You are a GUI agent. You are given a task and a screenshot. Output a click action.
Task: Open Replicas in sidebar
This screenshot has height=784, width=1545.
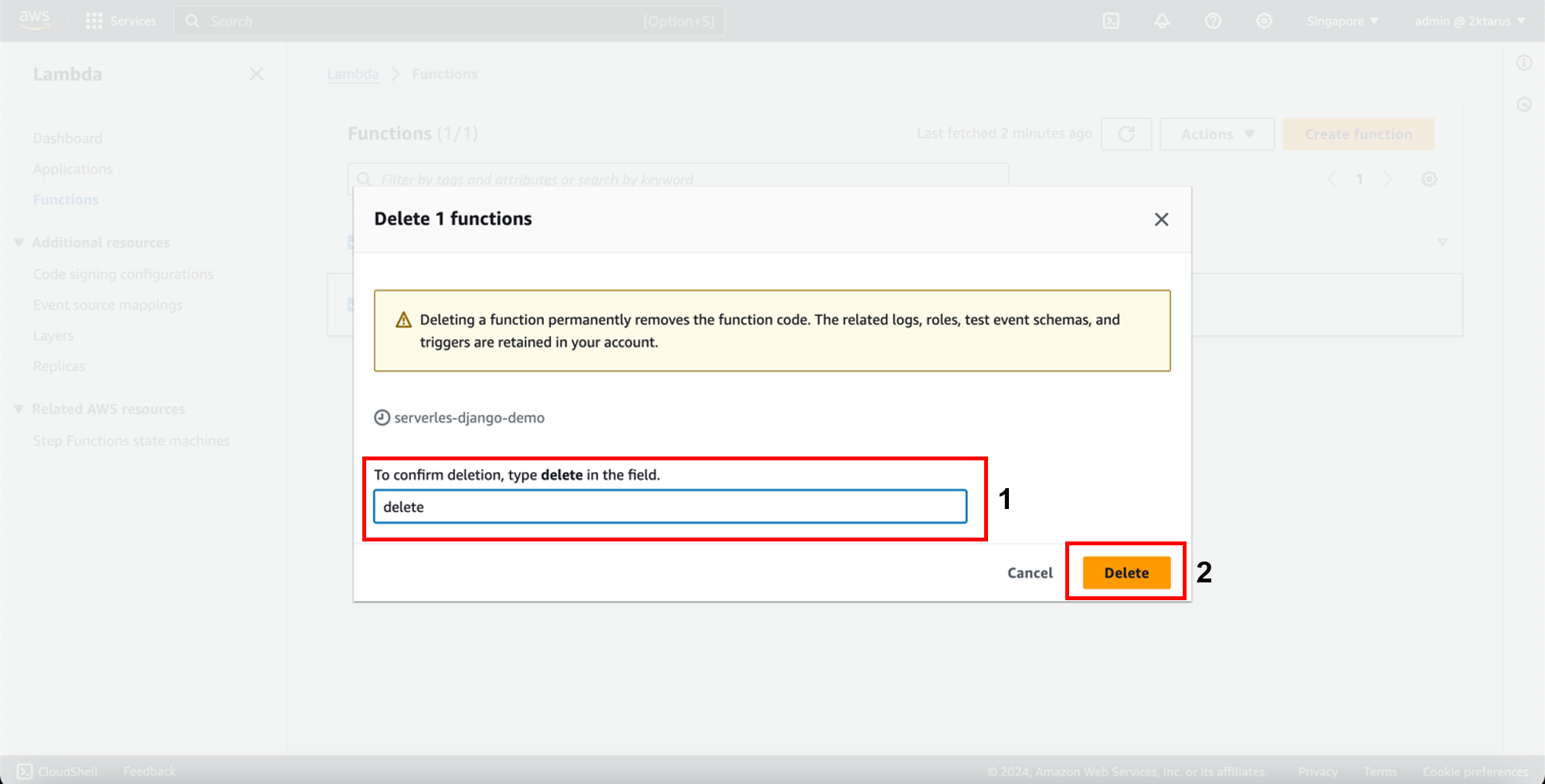59,366
